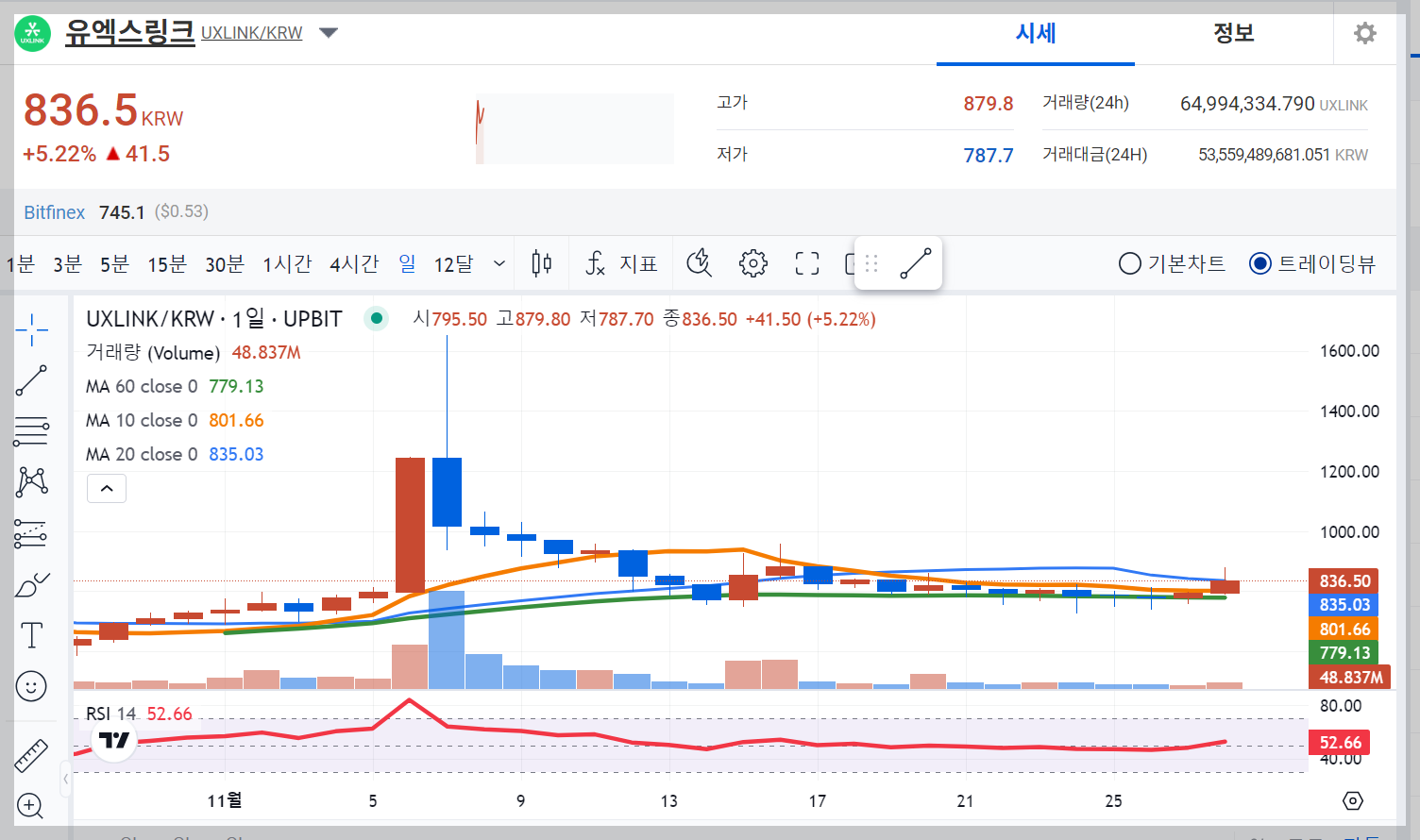The image size is (1420, 840).
Task: Select 기본차트 radio option
Action: point(1172,263)
